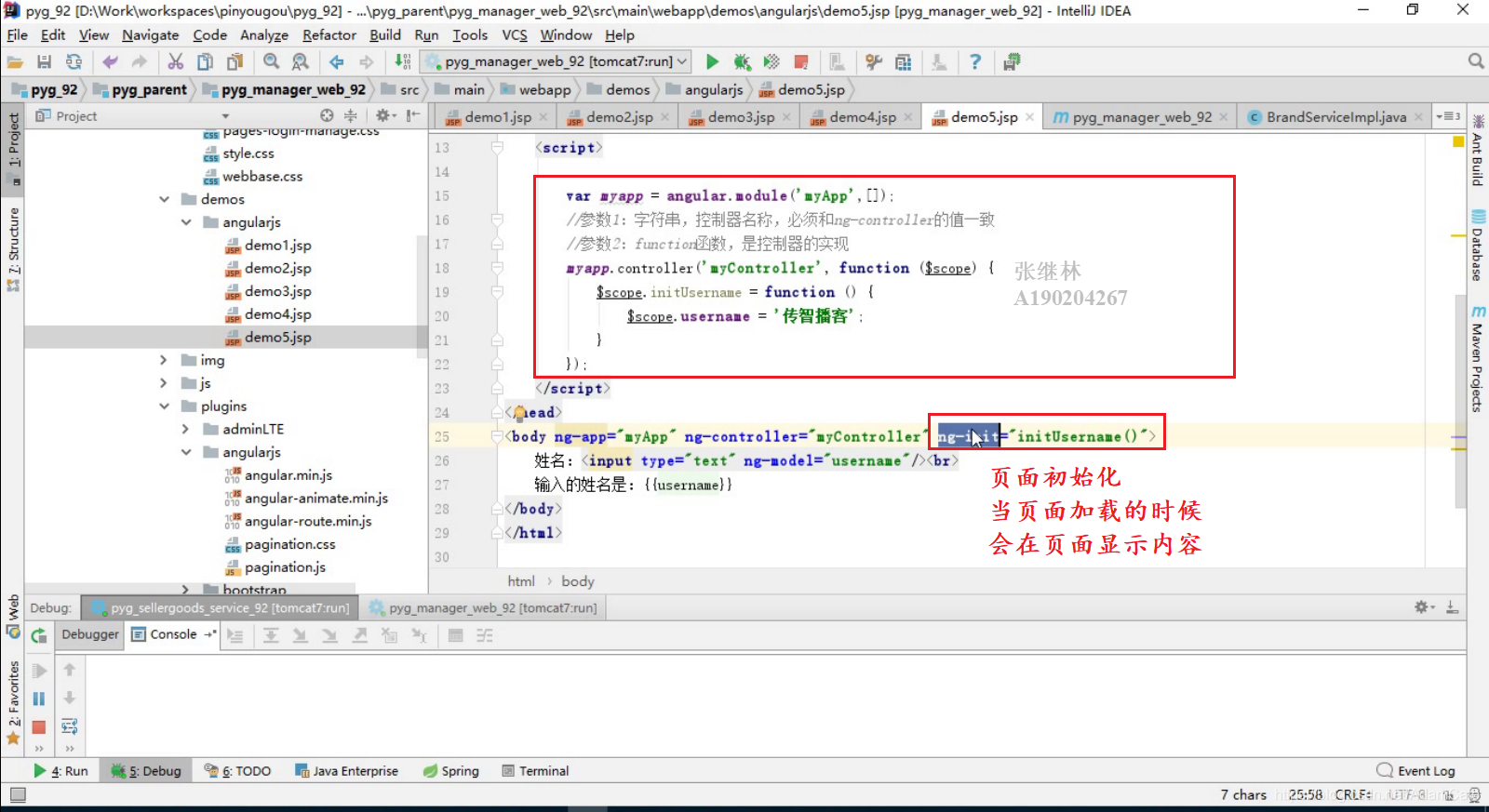Click the Undo arrow icon

tap(110, 61)
